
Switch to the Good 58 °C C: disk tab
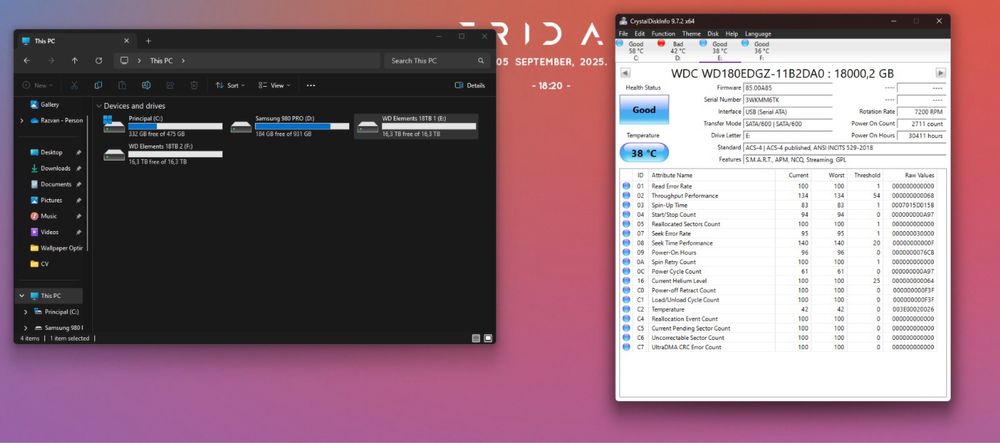pos(634,50)
